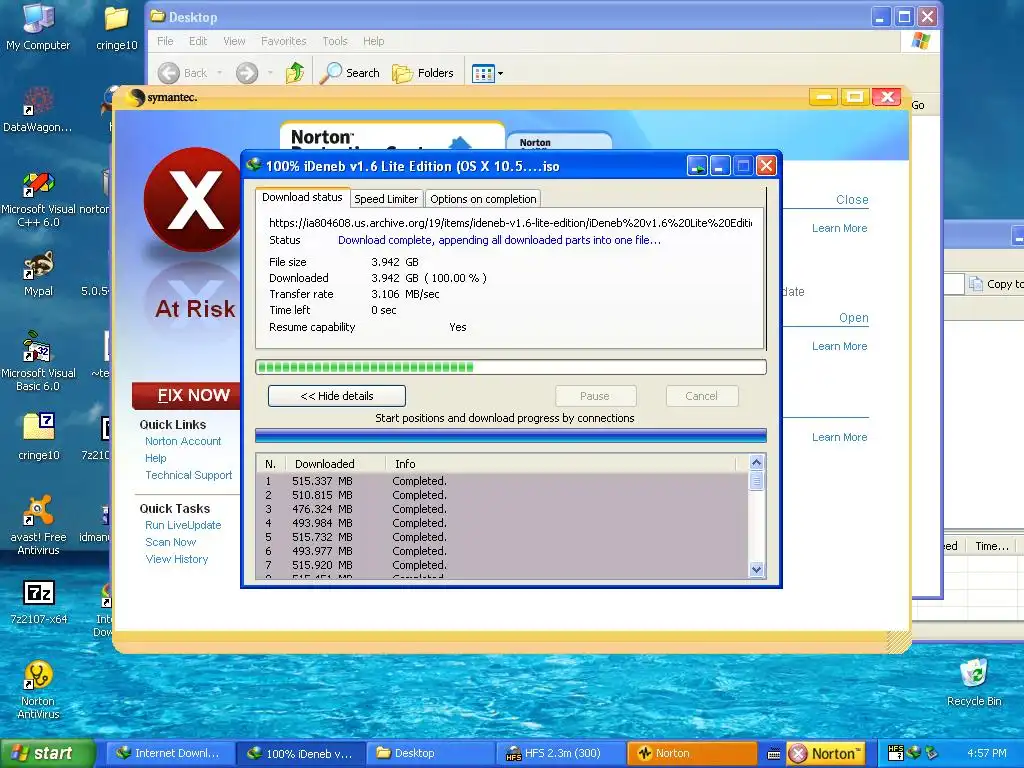Viewport: 1024px width, 768px height.
Task: Open the Help menu in Desktop window
Action: (x=374, y=41)
